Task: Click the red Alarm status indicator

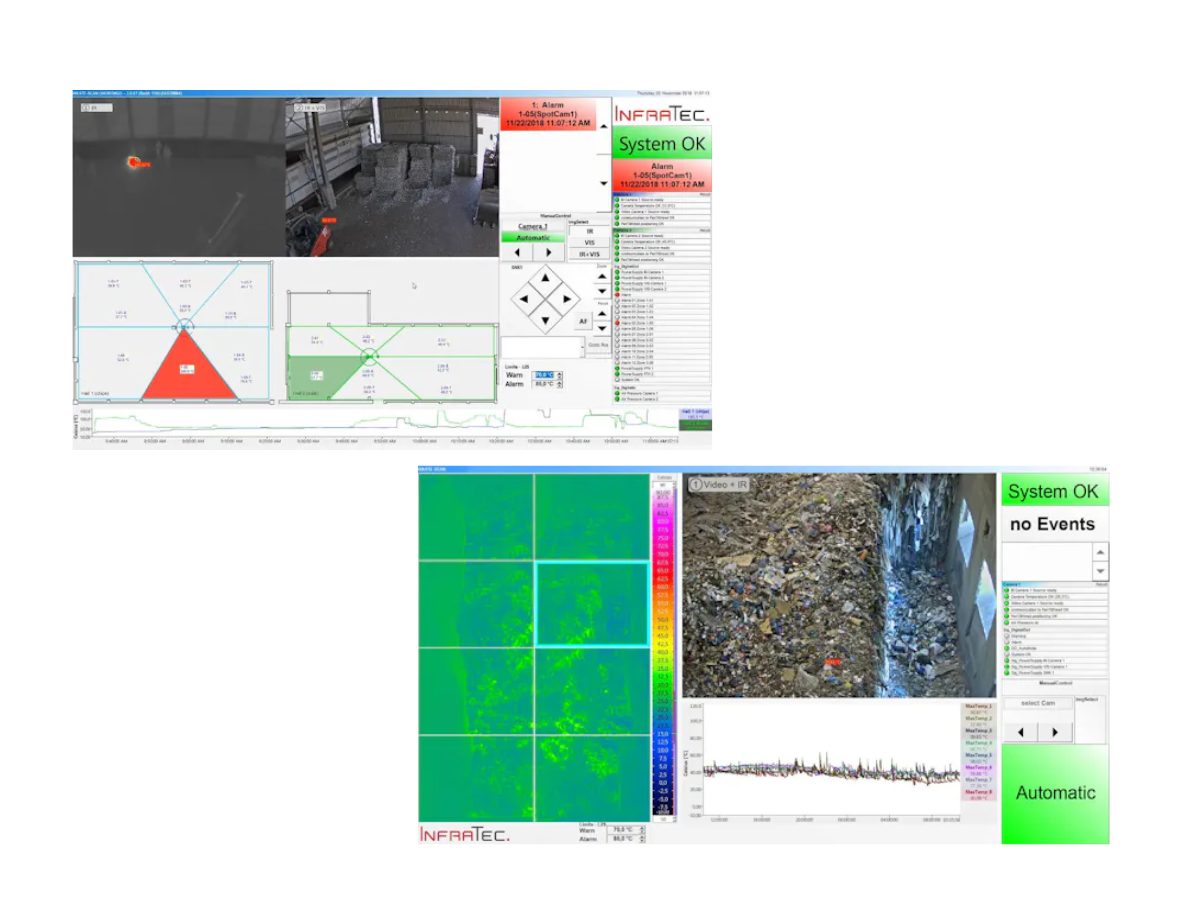Action: click(x=617, y=295)
